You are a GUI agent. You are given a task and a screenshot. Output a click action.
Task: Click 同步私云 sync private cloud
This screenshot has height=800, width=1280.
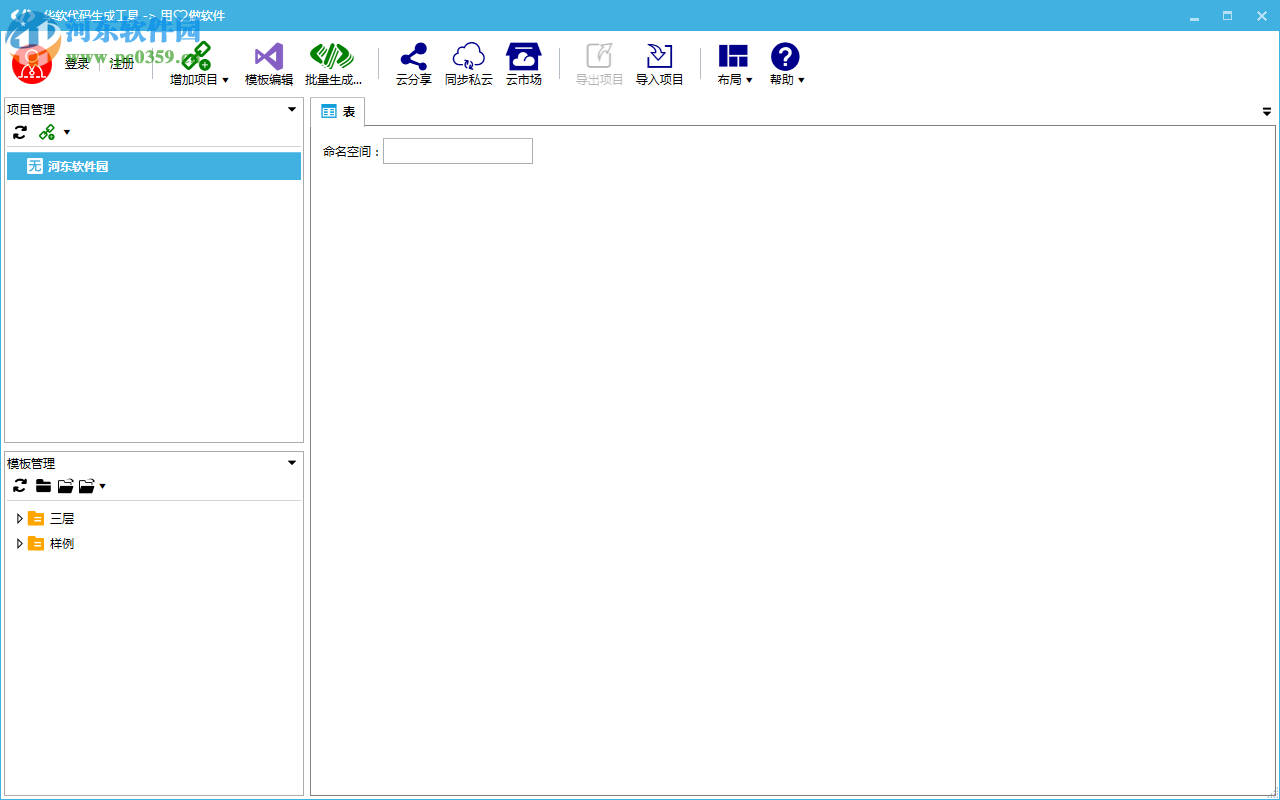pyautogui.click(x=469, y=65)
